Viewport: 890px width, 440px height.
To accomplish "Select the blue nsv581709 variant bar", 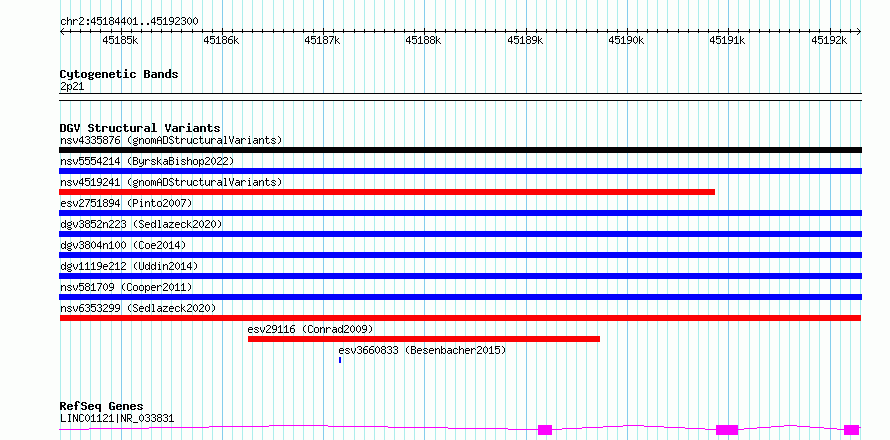I will [460, 297].
